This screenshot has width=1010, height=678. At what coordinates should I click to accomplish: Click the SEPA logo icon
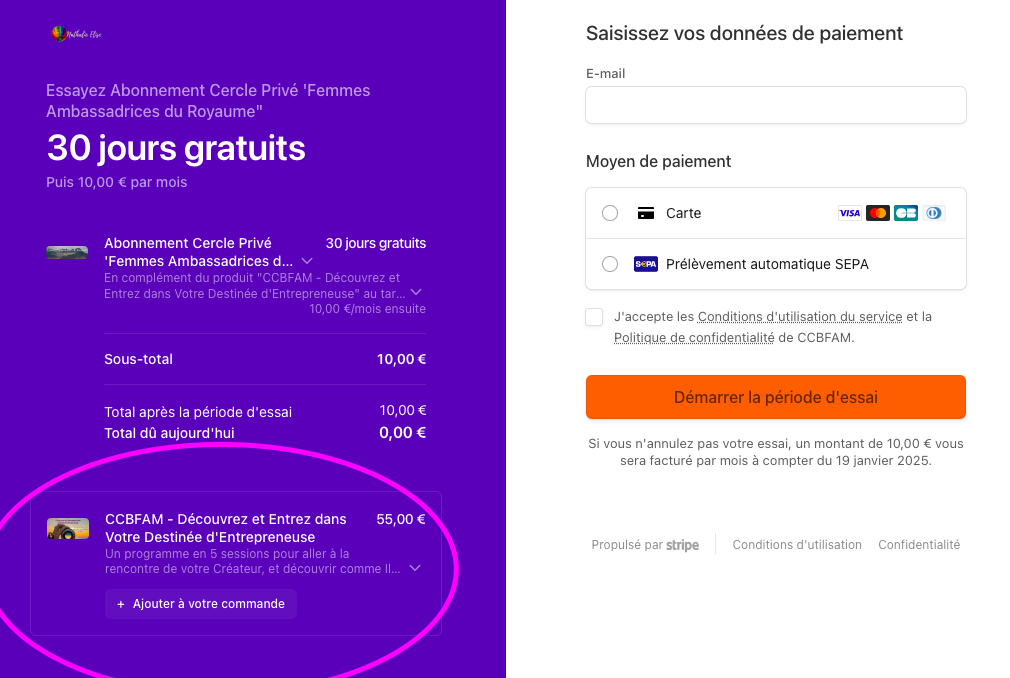coord(646,264)
